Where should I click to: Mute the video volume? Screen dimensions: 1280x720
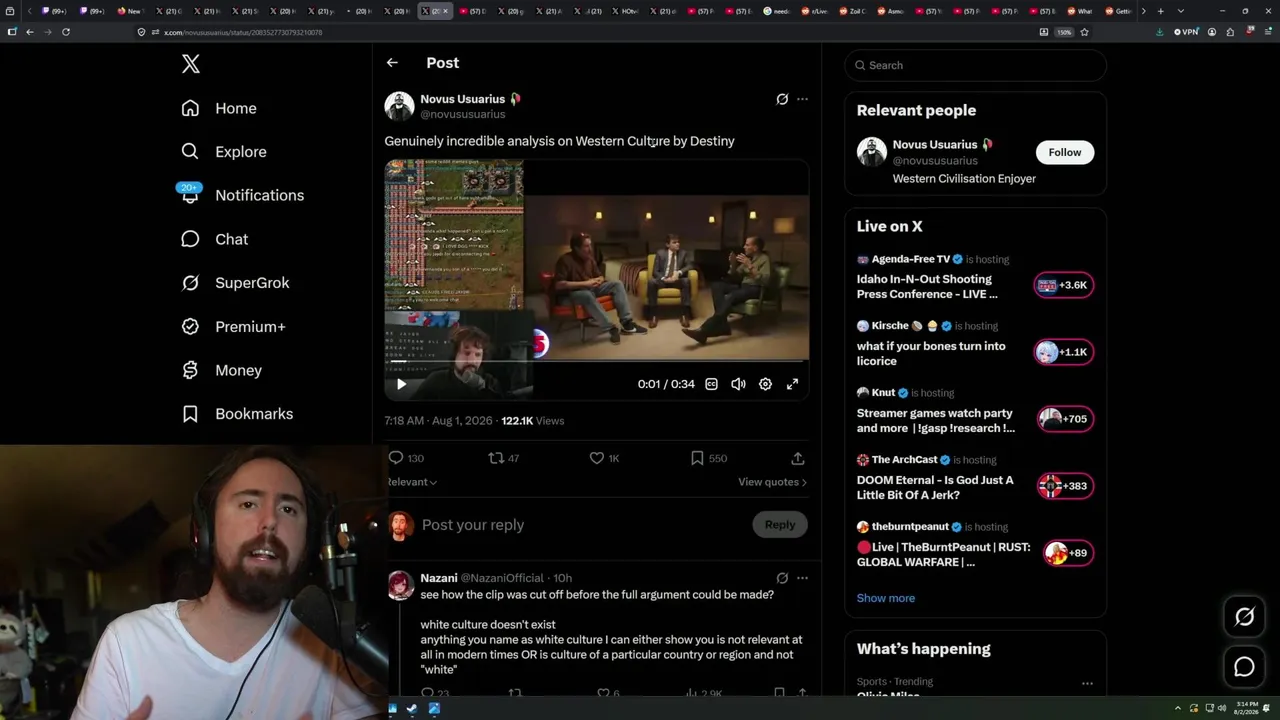(738, 384)
